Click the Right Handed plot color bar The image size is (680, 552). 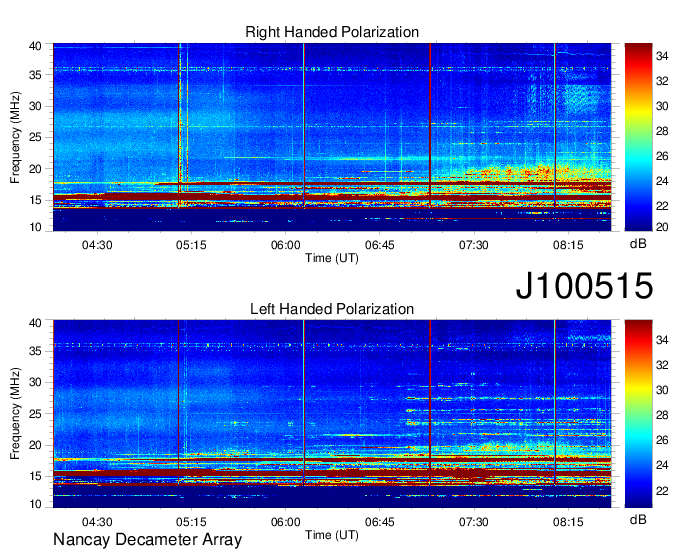tap(638, 137)
